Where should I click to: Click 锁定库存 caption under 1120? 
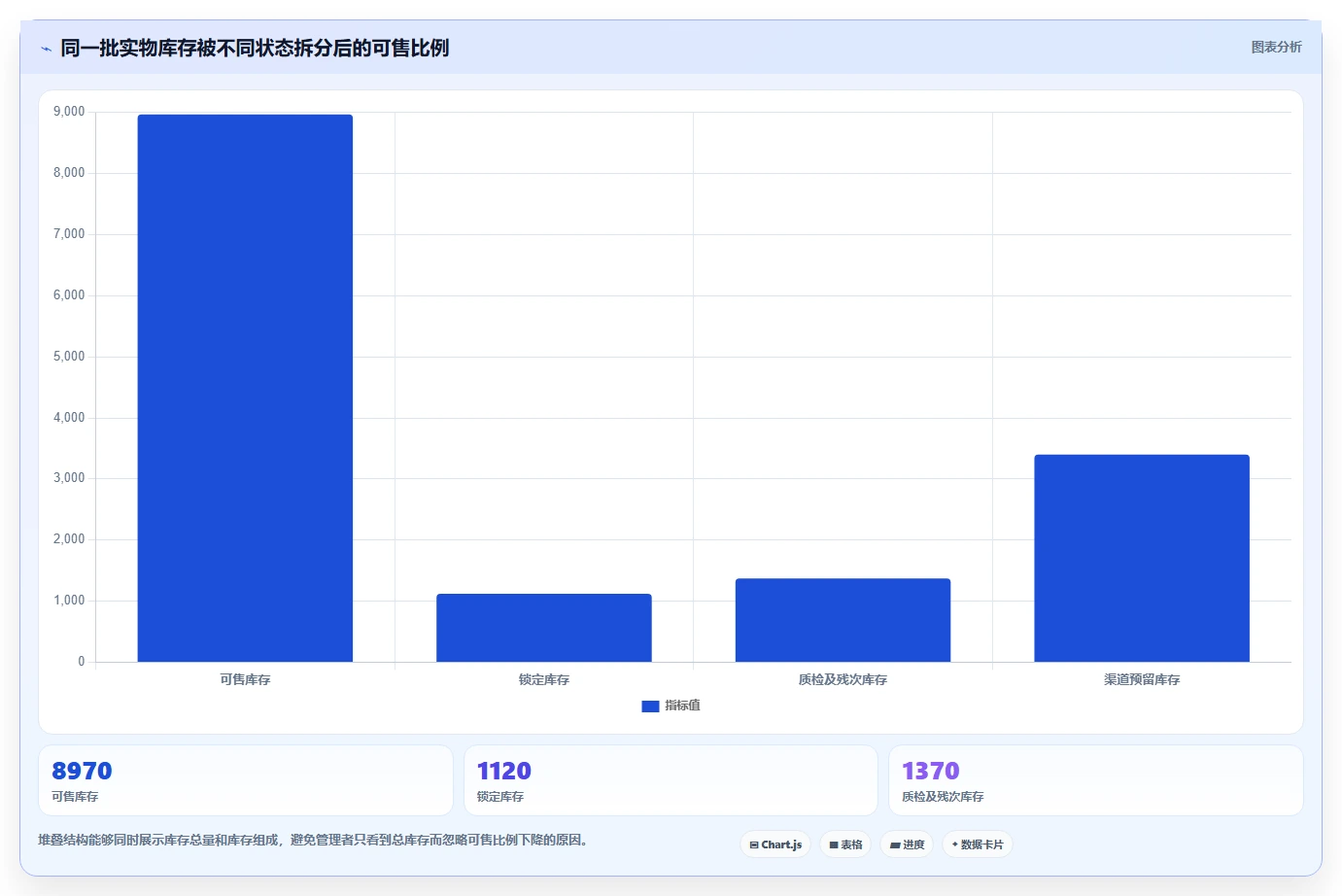pyautogui.click(x=500, y=797)
